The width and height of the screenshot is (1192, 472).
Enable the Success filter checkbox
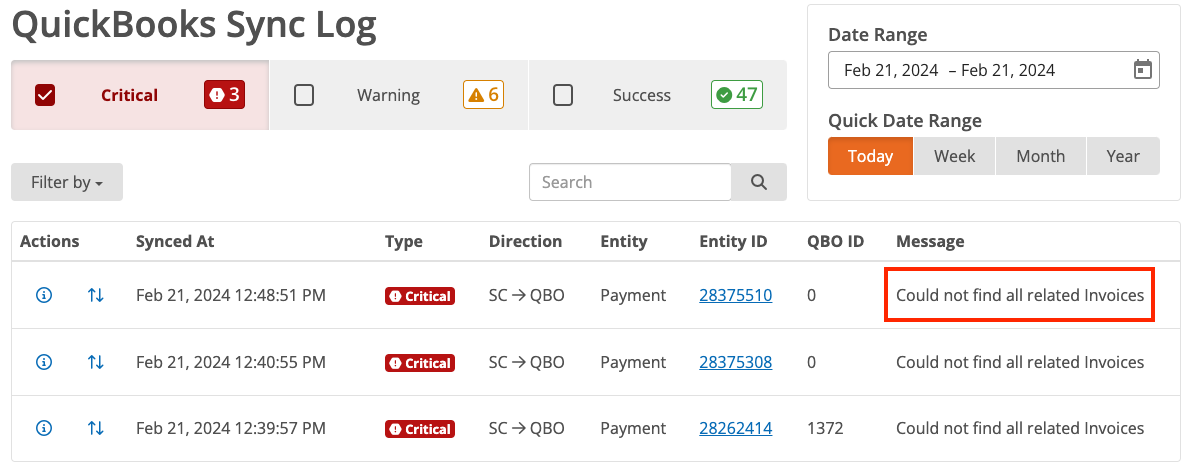(x=563, y=95)
